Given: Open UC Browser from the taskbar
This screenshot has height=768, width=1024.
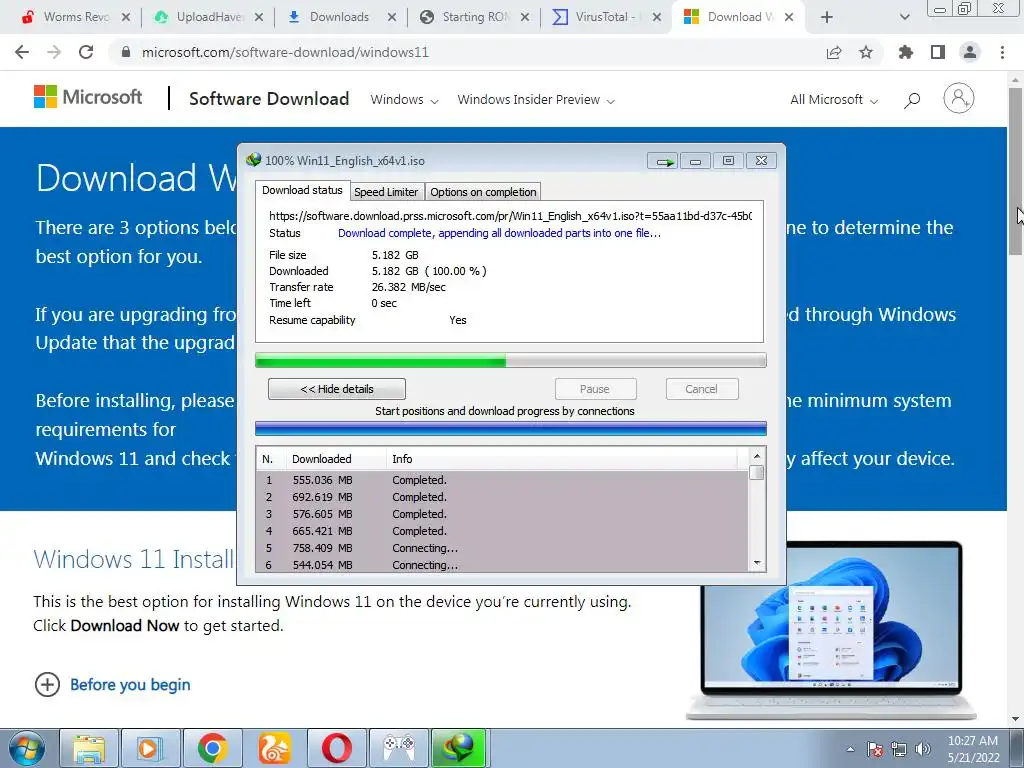Looking at the screenshot, I should [274, 748].
